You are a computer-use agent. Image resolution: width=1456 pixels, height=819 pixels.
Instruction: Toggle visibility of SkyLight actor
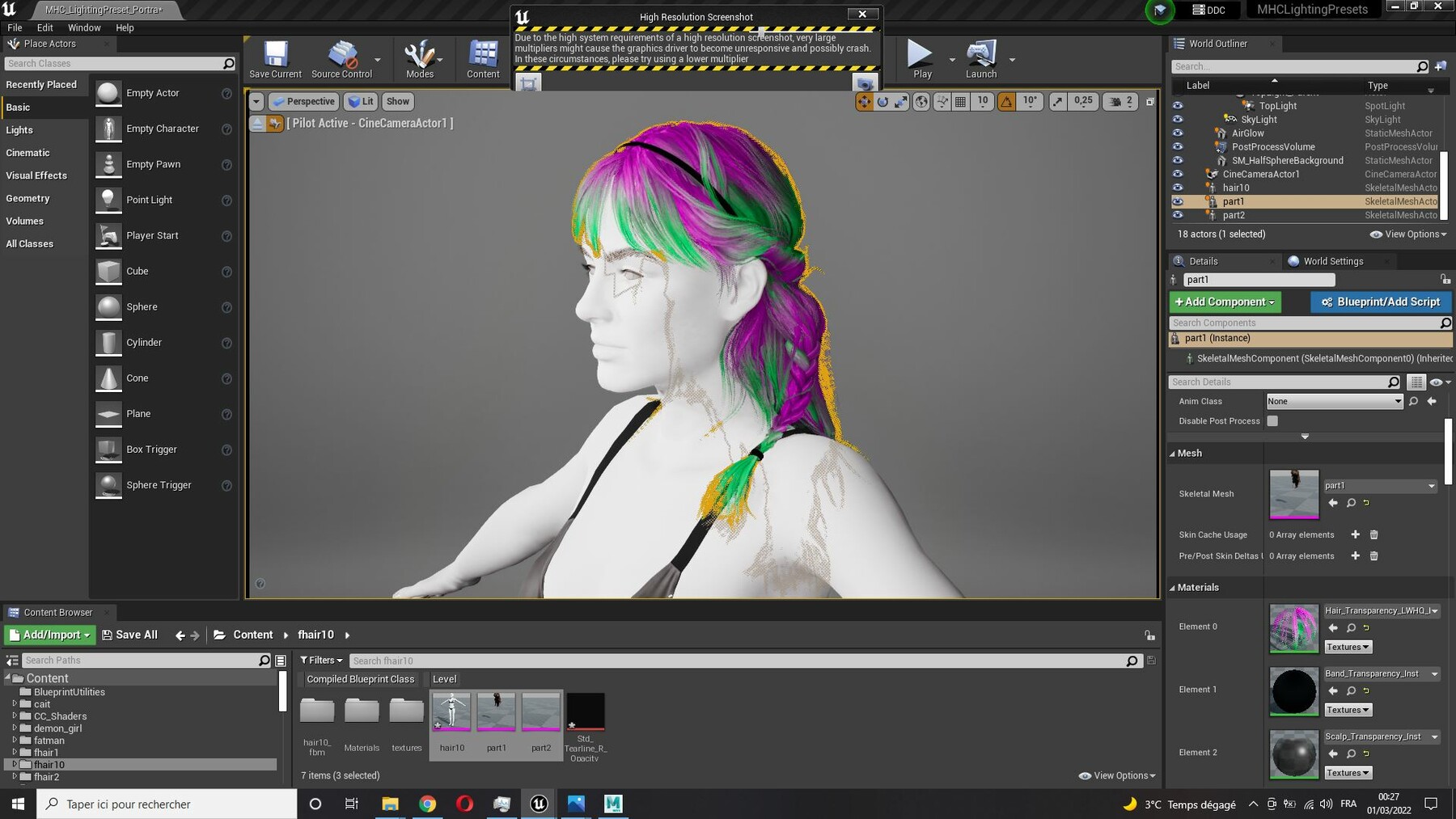pyautogui.click(x=1178, y=120)
